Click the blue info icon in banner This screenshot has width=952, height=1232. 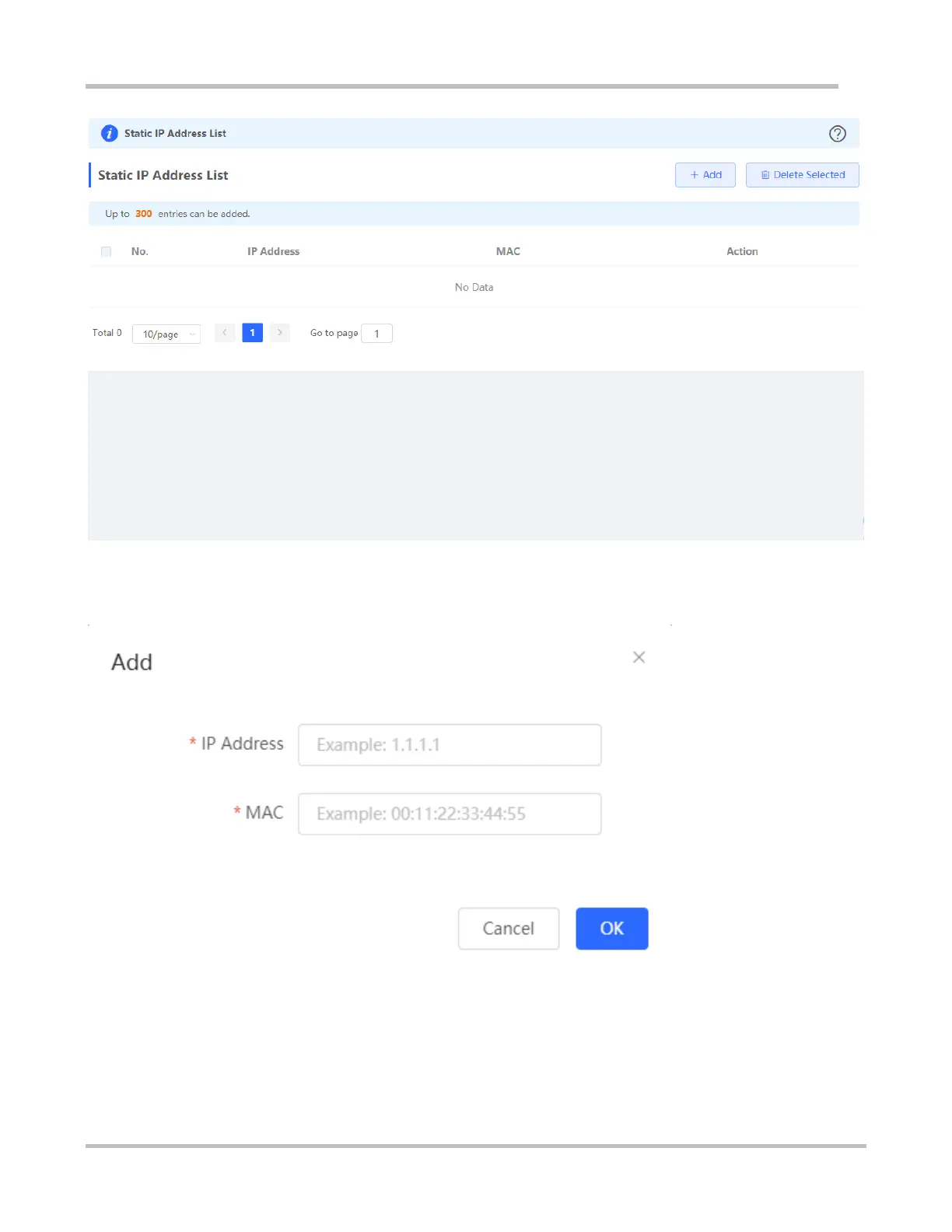click(110, 134)
